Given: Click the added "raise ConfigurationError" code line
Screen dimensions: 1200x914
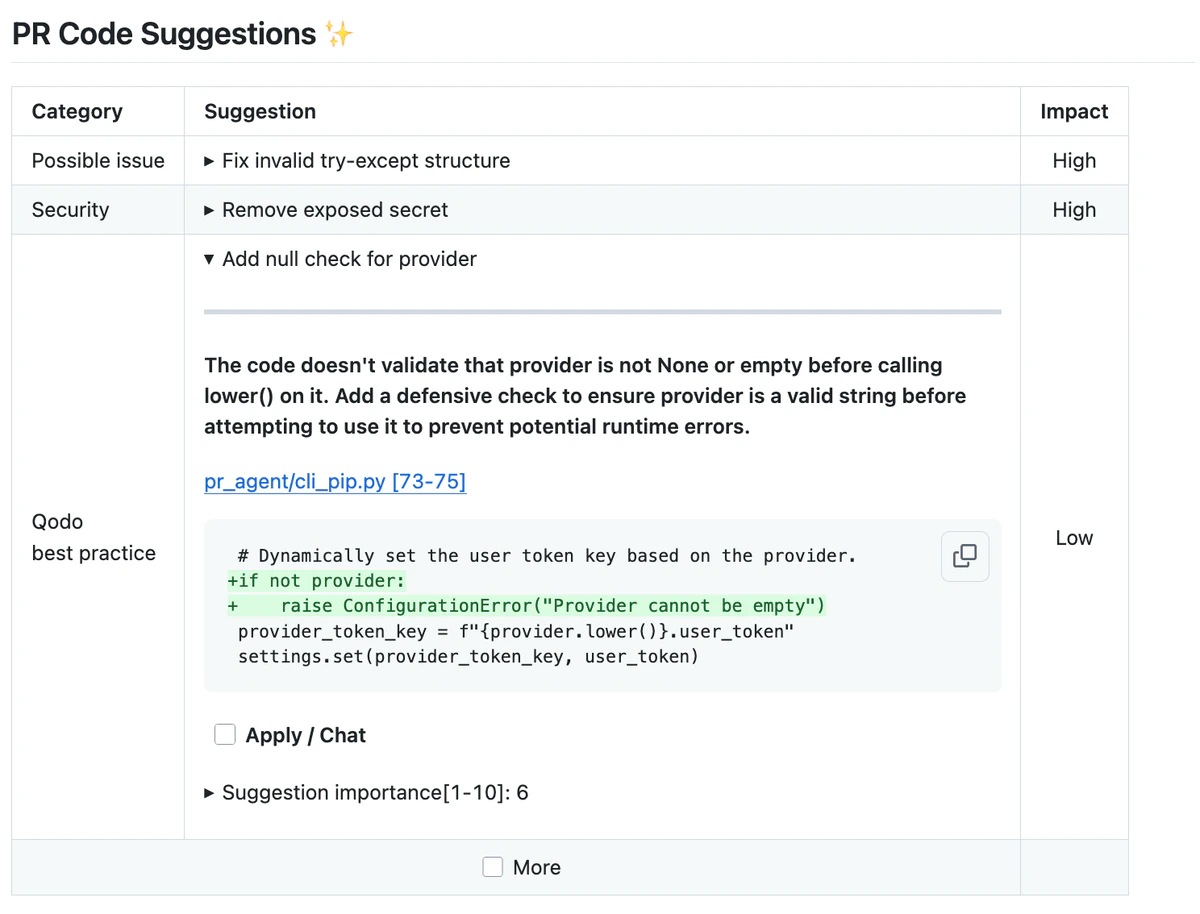Looking at the screenshot, I should point(552,606).
